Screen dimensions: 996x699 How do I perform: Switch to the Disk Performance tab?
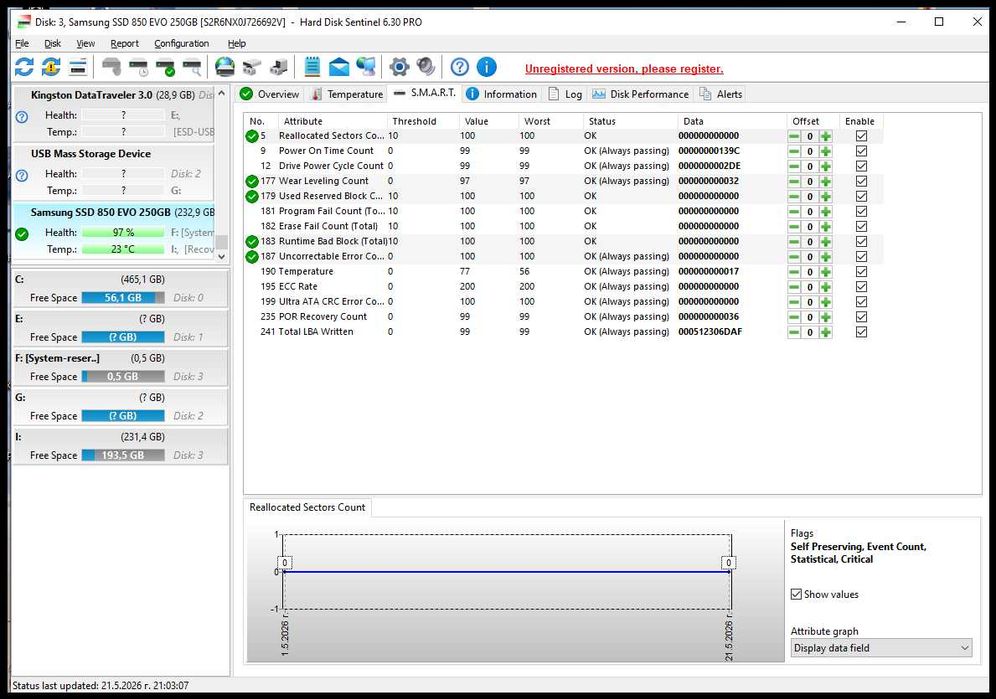(640, 94)
